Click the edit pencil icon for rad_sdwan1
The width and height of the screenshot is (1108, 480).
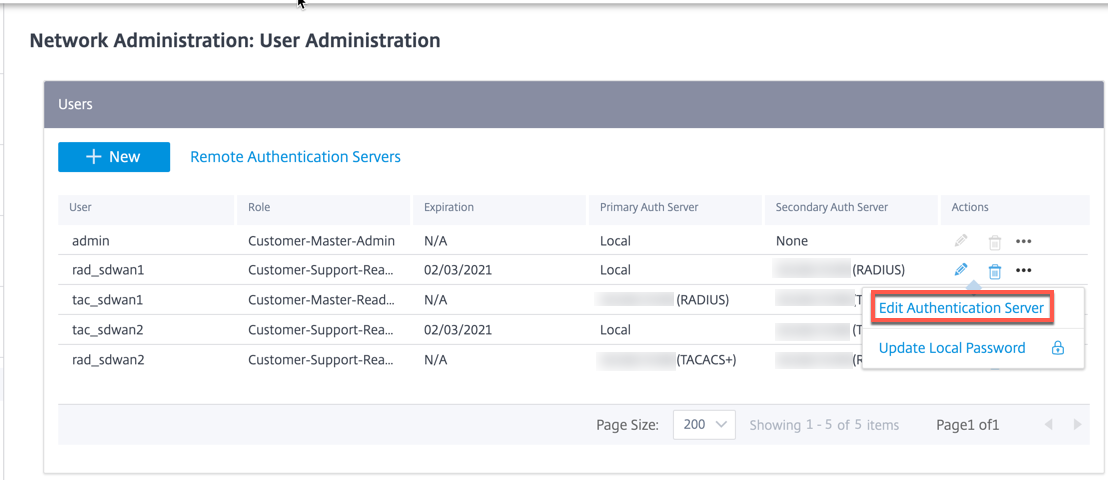click(x=960, y=269)
